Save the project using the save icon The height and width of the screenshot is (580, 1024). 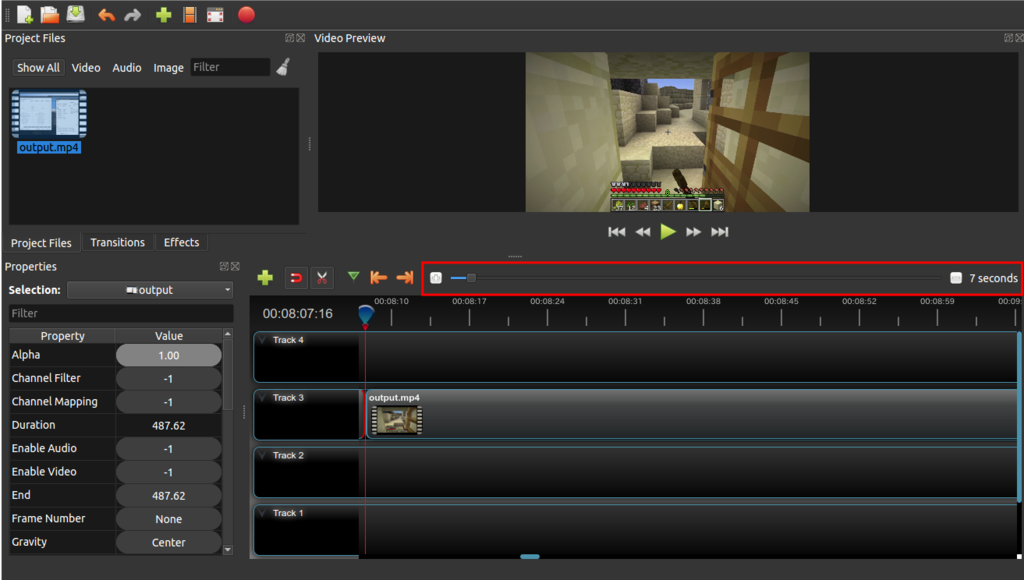tap(76, 14)
